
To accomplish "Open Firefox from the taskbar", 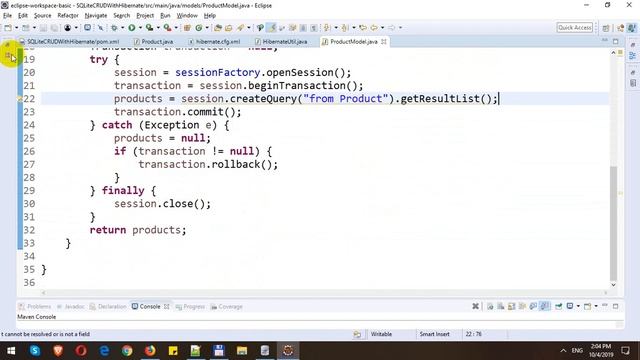I will pos(150,351).
